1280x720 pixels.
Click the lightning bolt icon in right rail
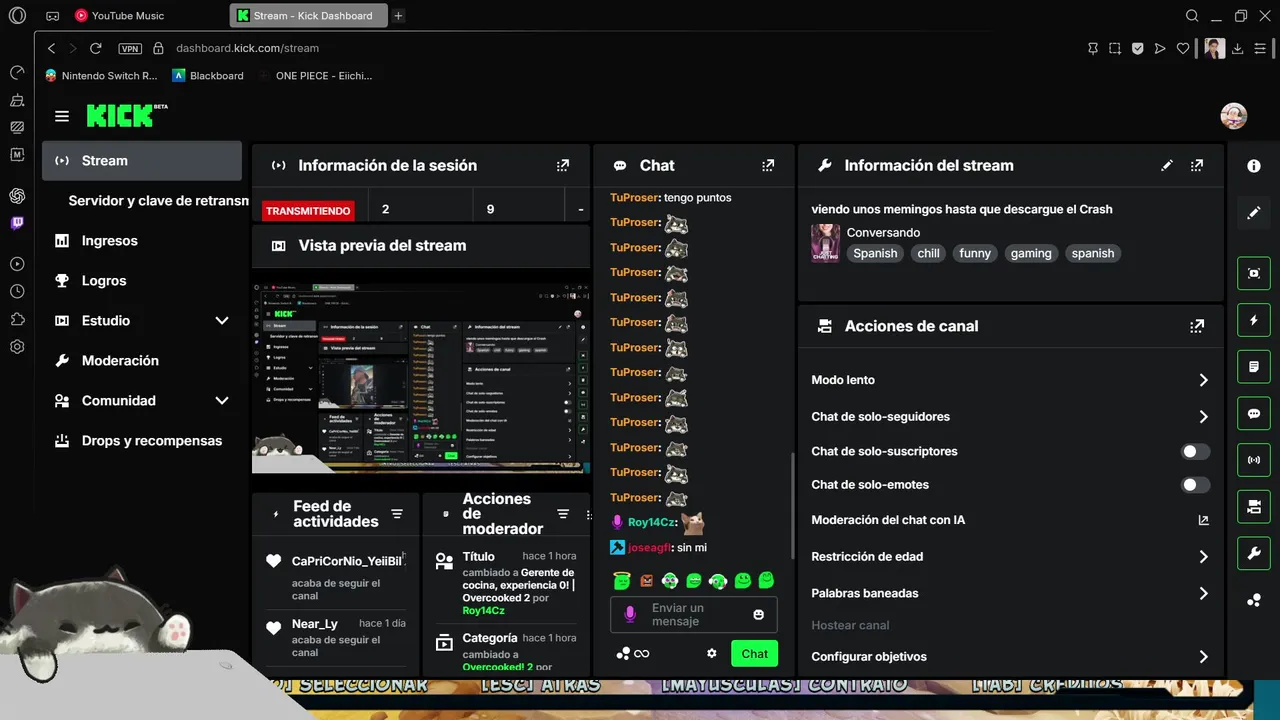tap(1254, 320)
